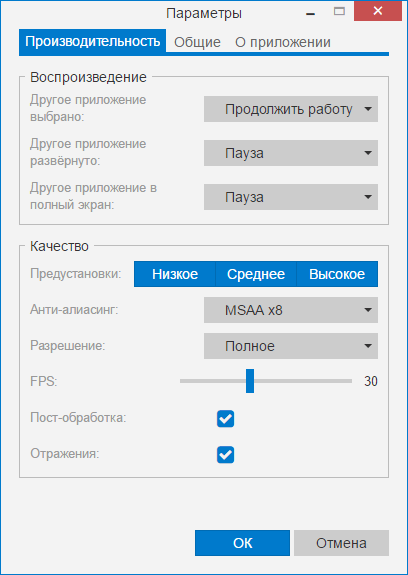Switch to the Общие tab
The height and width of the screenshot is (575, 408).
[x=197, y=42]
